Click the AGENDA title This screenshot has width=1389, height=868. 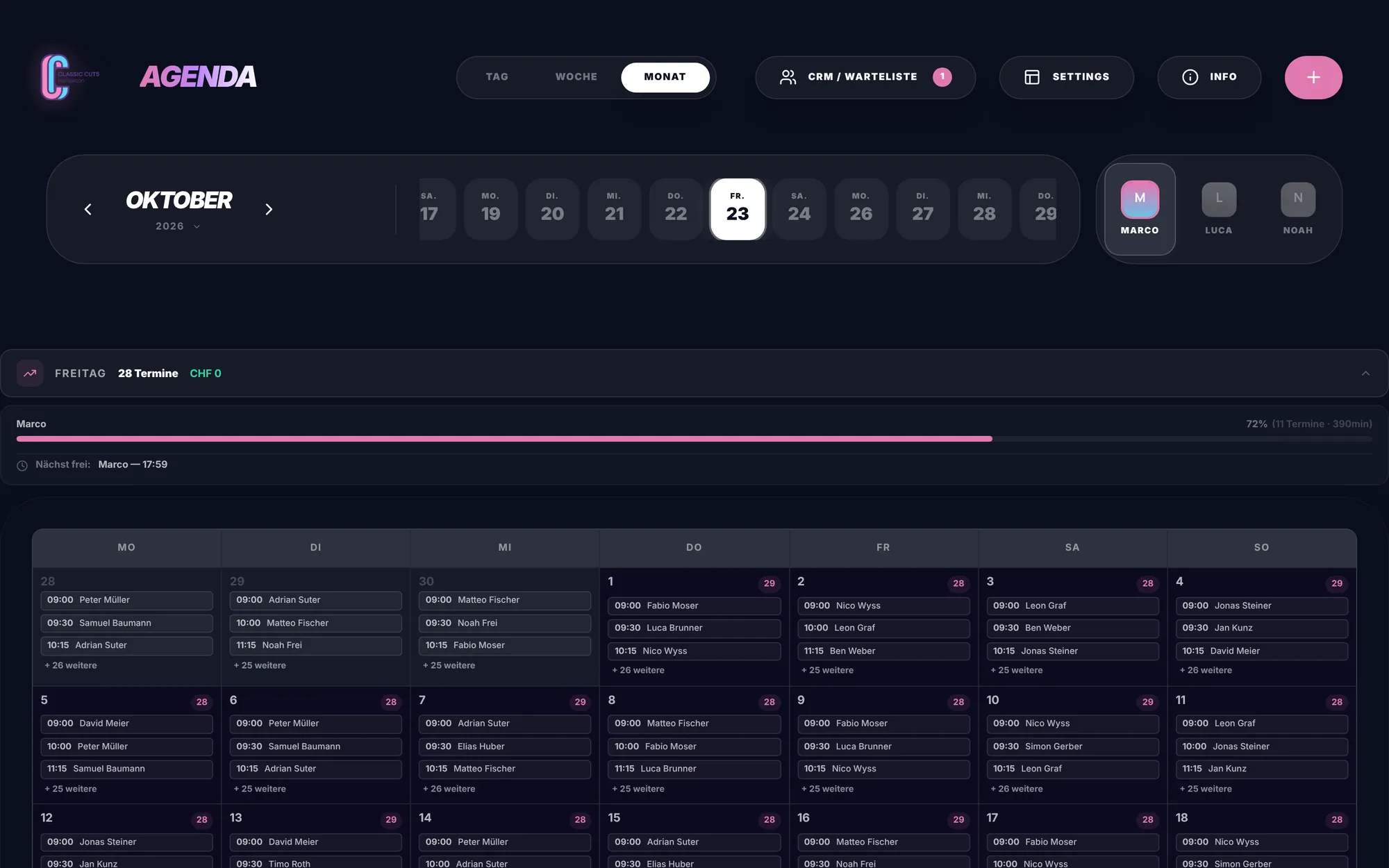[198, 77]
